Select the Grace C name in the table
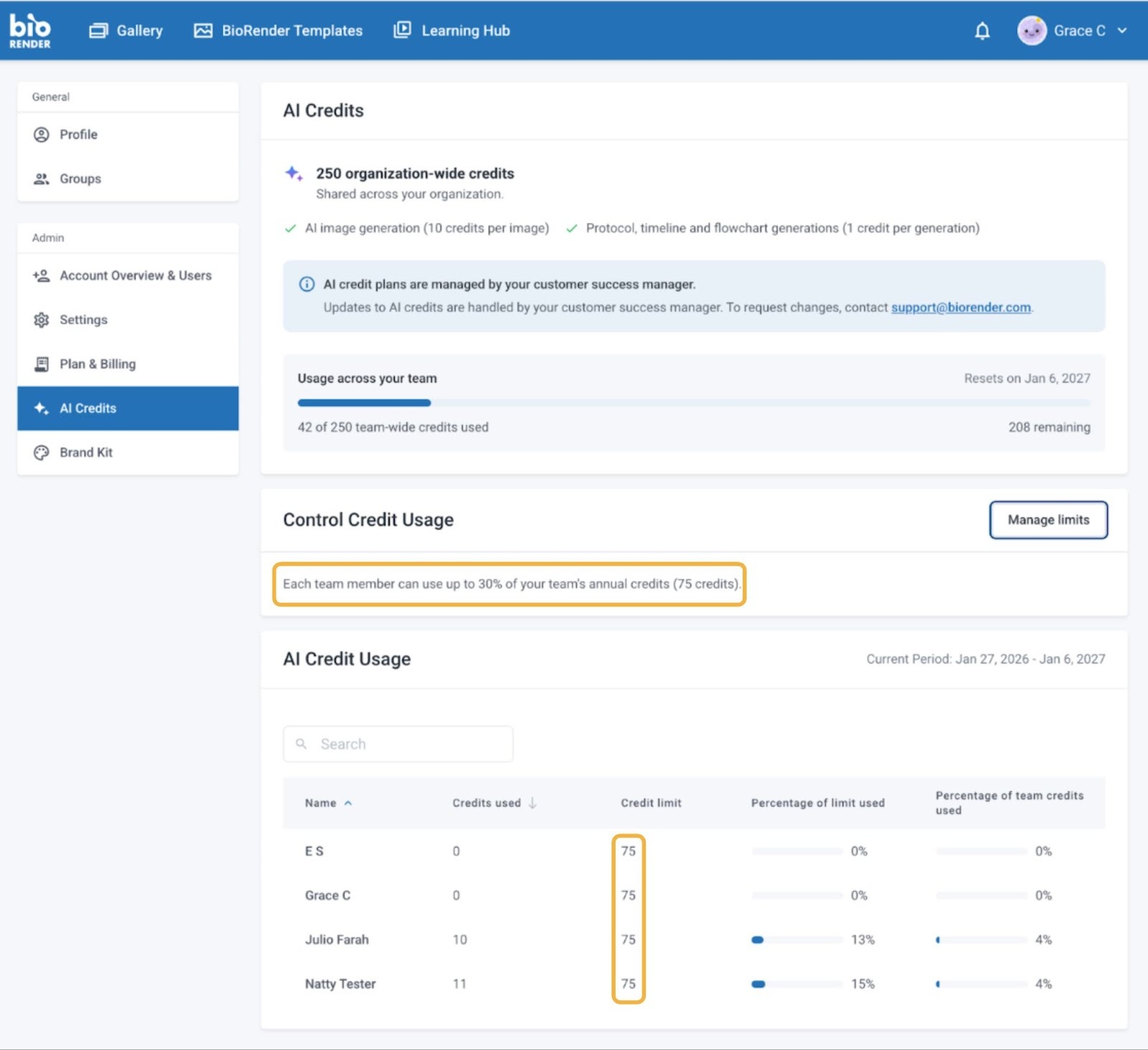 [x=328, y=896]
